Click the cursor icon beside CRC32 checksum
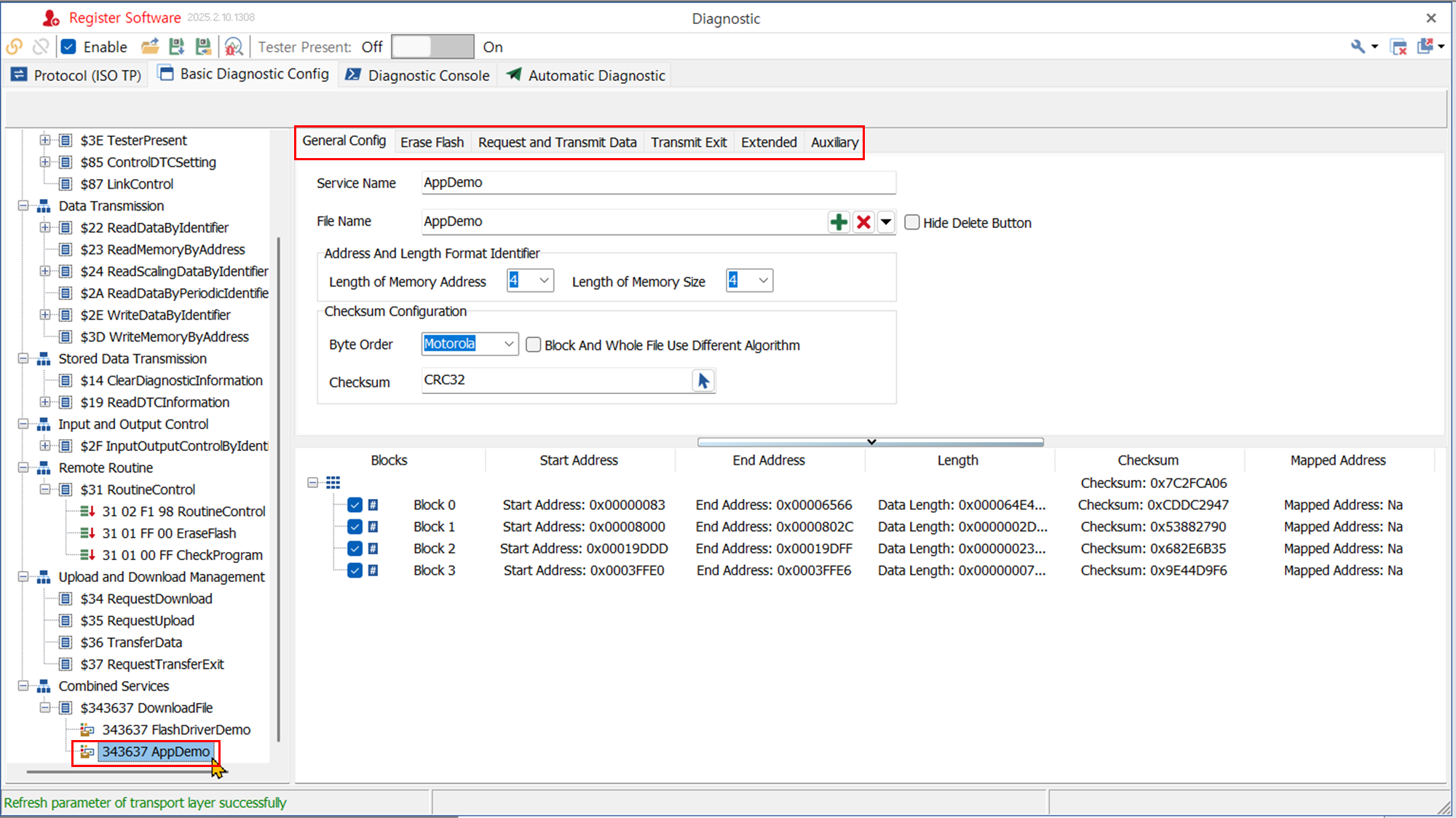1456x818 pixels. 703,381
